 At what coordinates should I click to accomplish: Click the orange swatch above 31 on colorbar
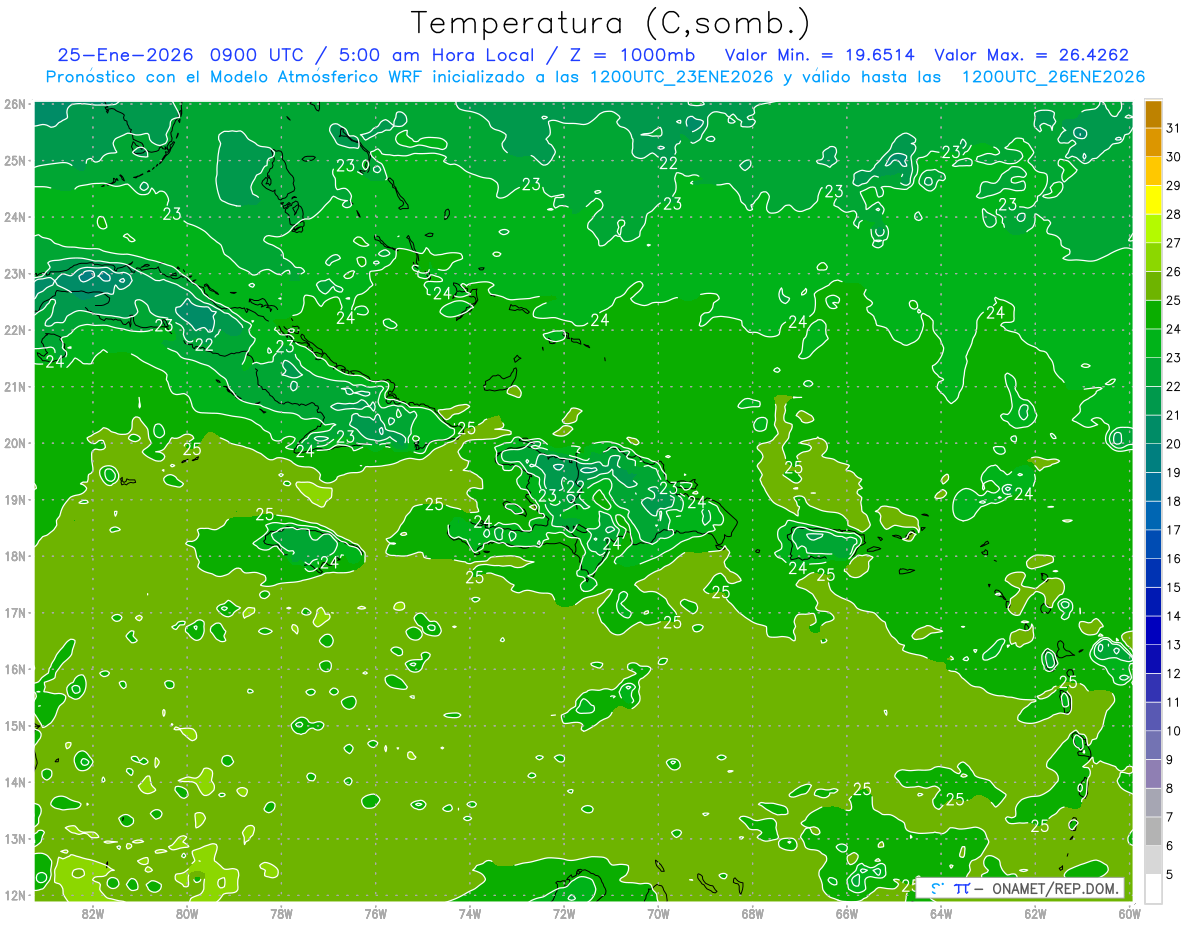(1153, 114)
